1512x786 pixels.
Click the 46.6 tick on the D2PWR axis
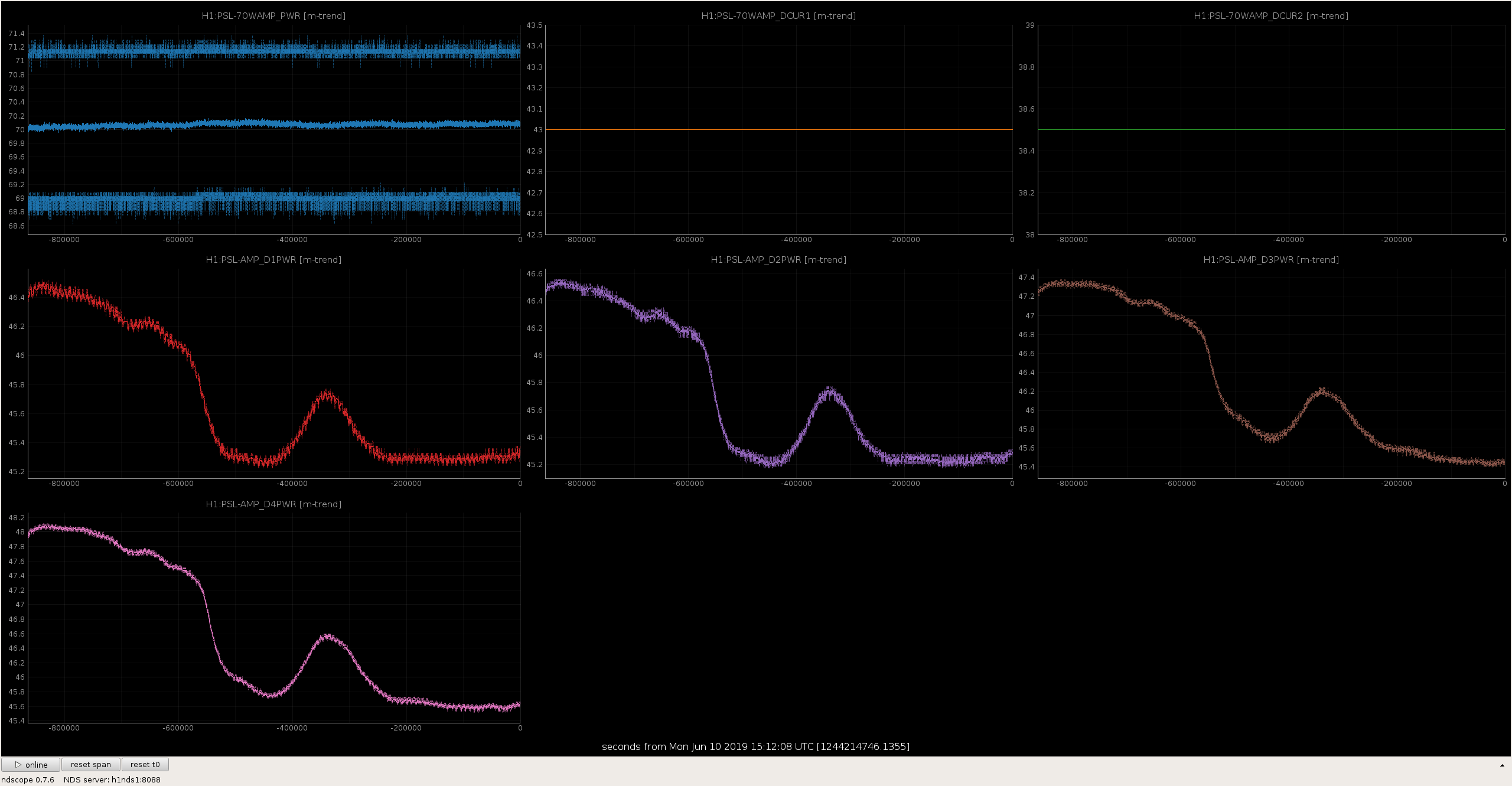535,274
